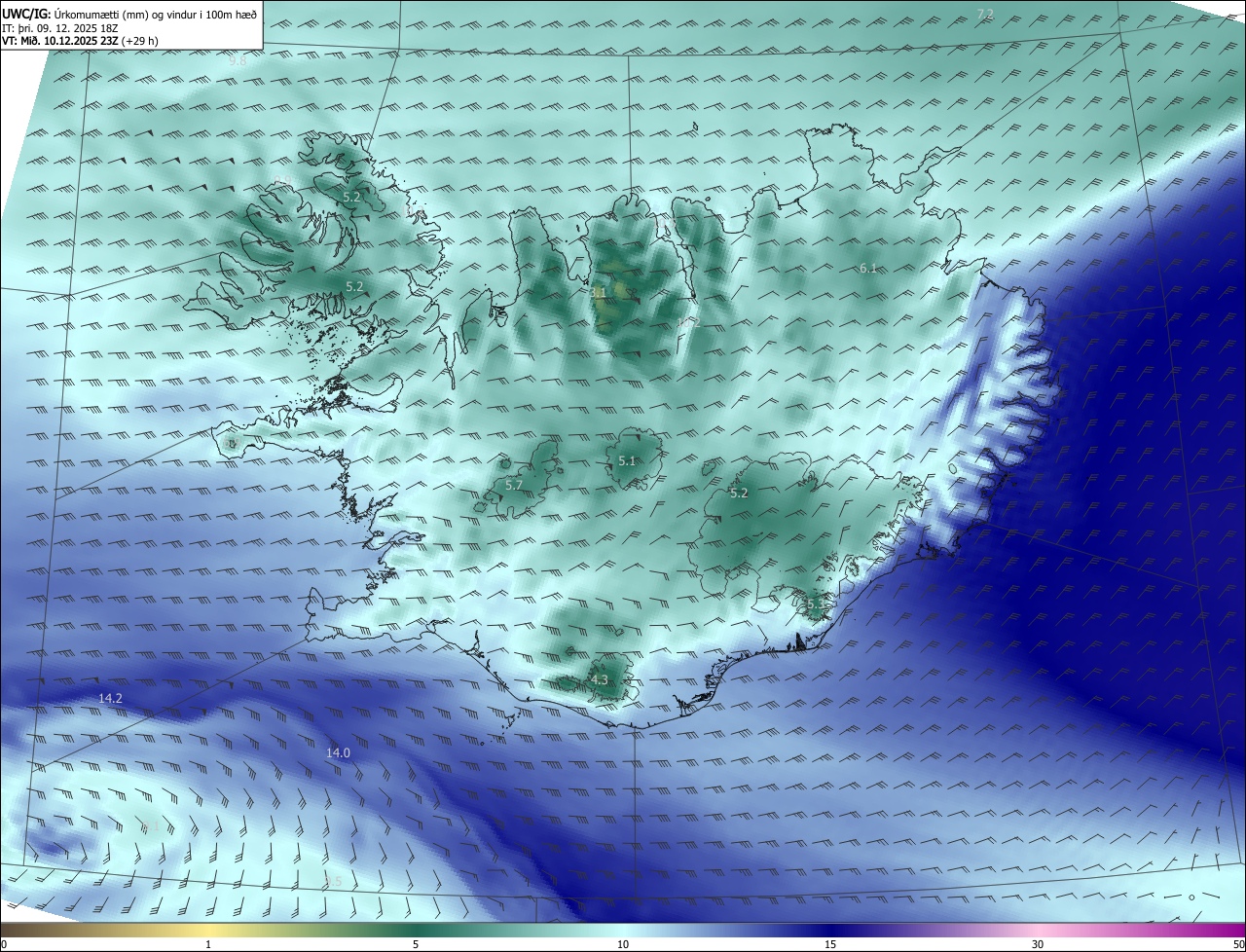
Task: Click the '30' tick on the color scale
Action: click(x=1038, y=944)
